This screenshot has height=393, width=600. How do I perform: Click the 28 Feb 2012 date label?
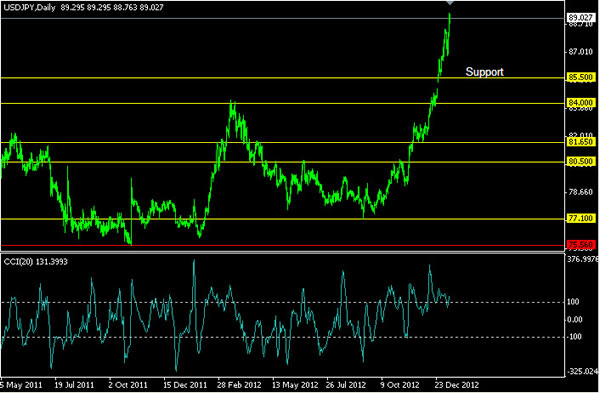click(240, 385)
